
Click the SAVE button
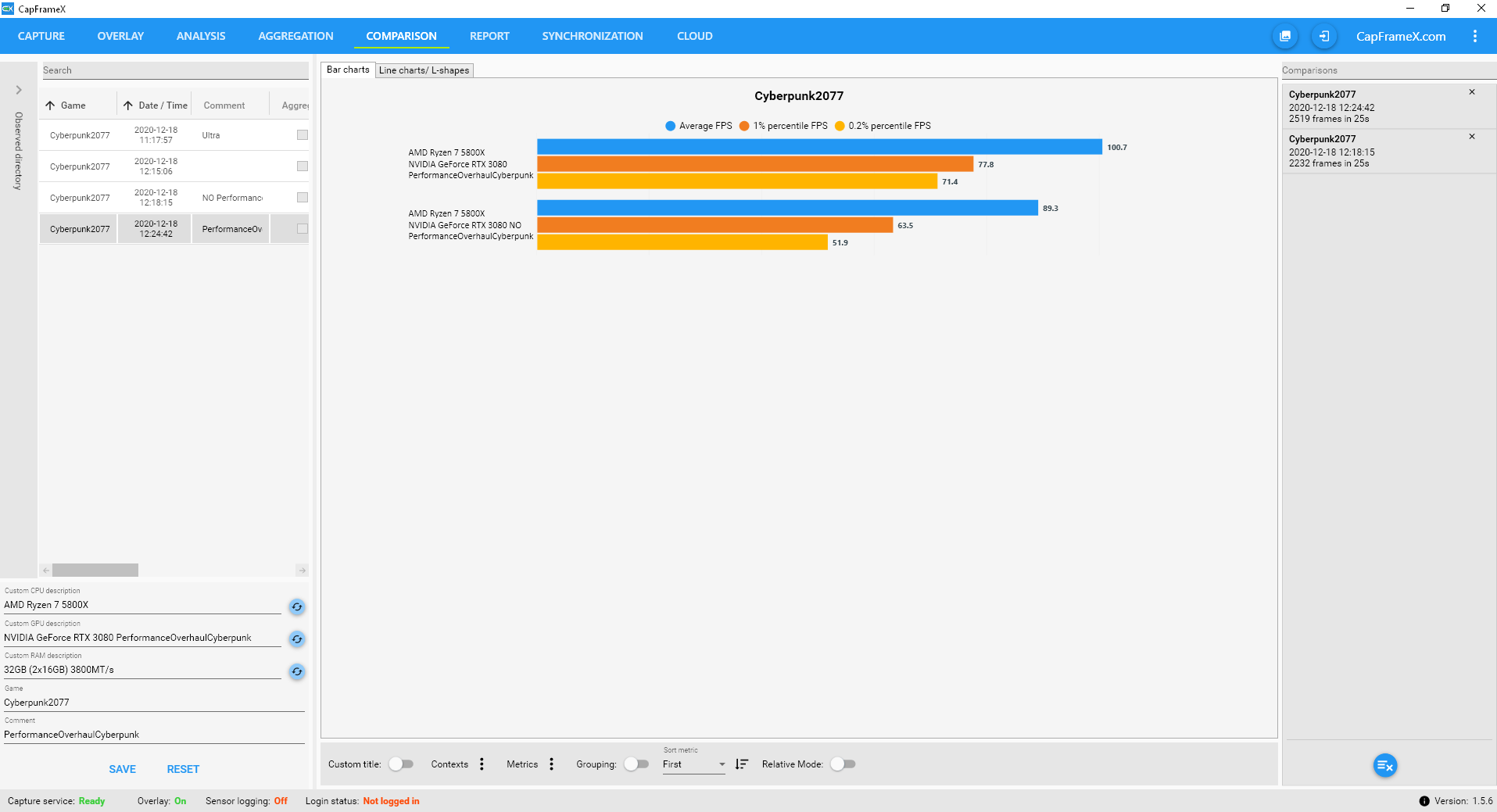[123, 769]
